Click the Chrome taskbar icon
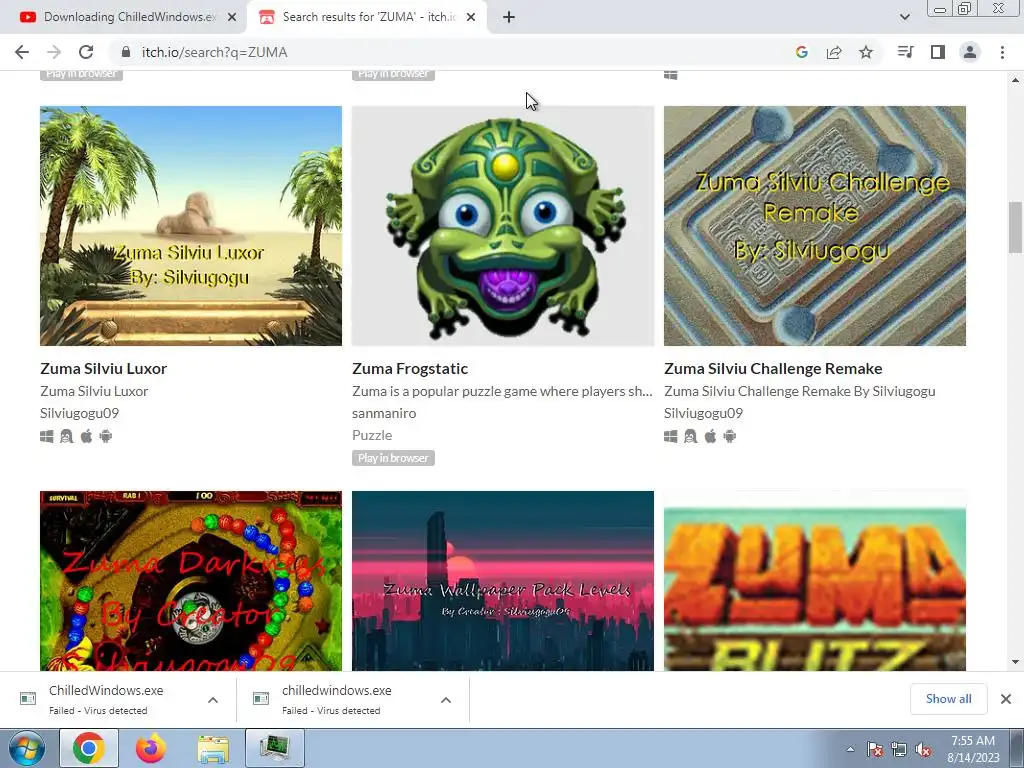Viewport: 1024px width, 768px height. [x=89, y=748]
